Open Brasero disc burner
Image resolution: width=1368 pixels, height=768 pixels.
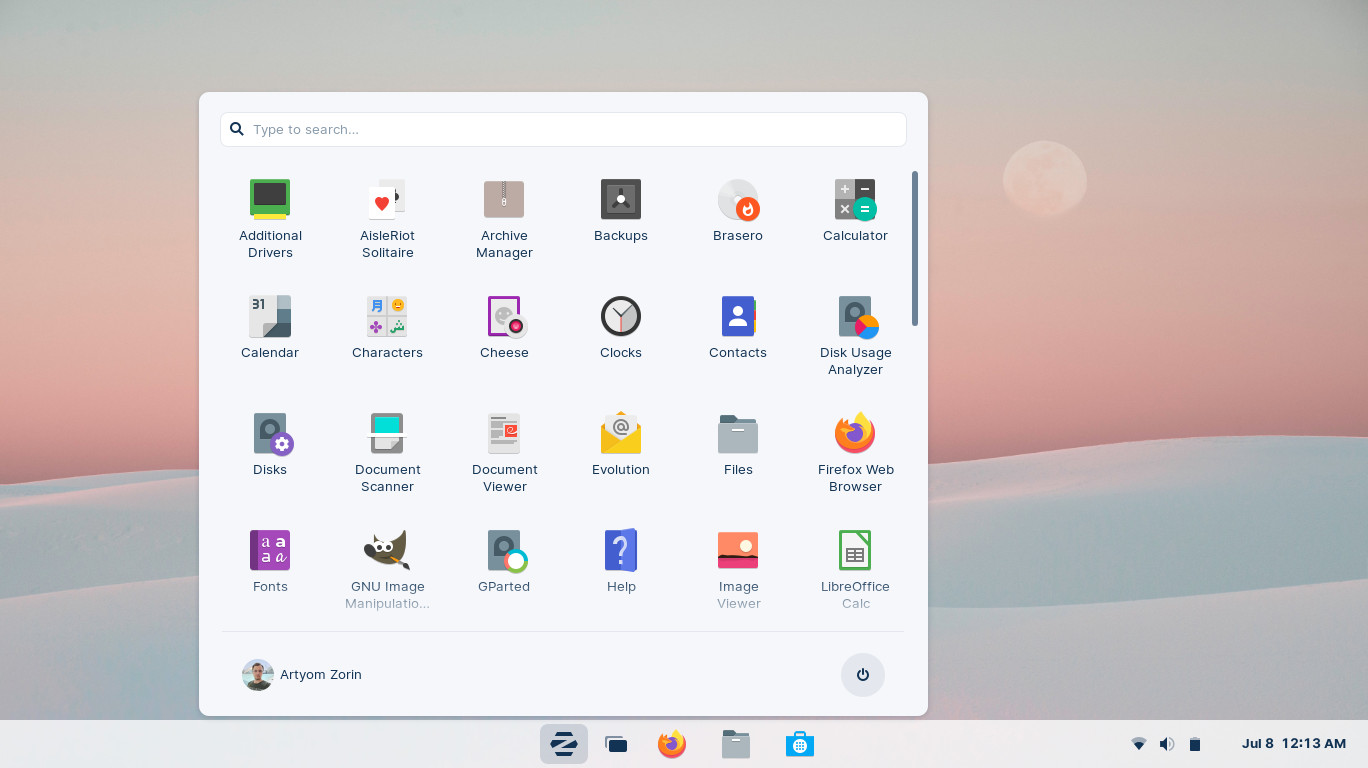pyautogui.click(x=738, y=210)
